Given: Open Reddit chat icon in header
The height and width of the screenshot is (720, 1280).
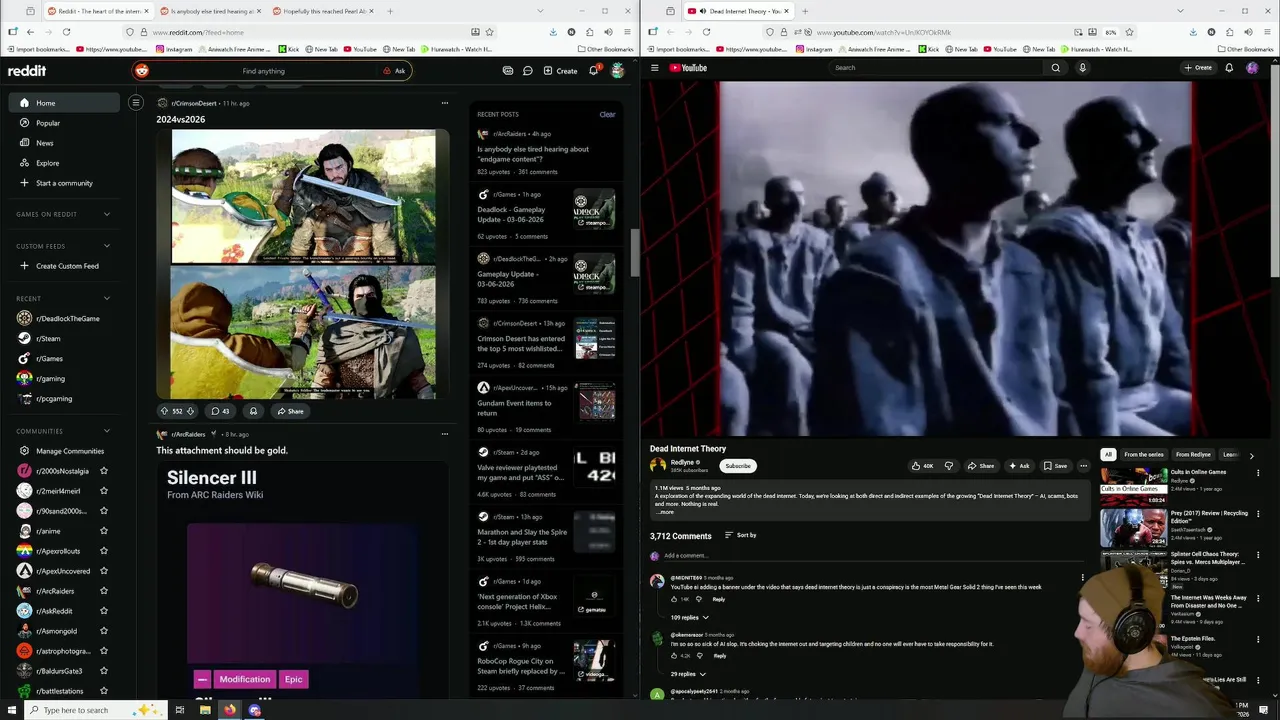Looking at the screenshot, I should [x=527, y=71].
